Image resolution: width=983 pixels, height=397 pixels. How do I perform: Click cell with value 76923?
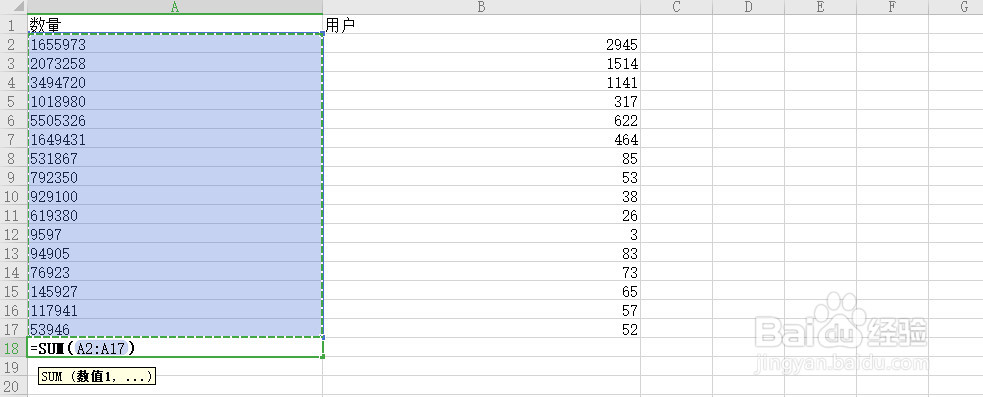pos(175,272)
